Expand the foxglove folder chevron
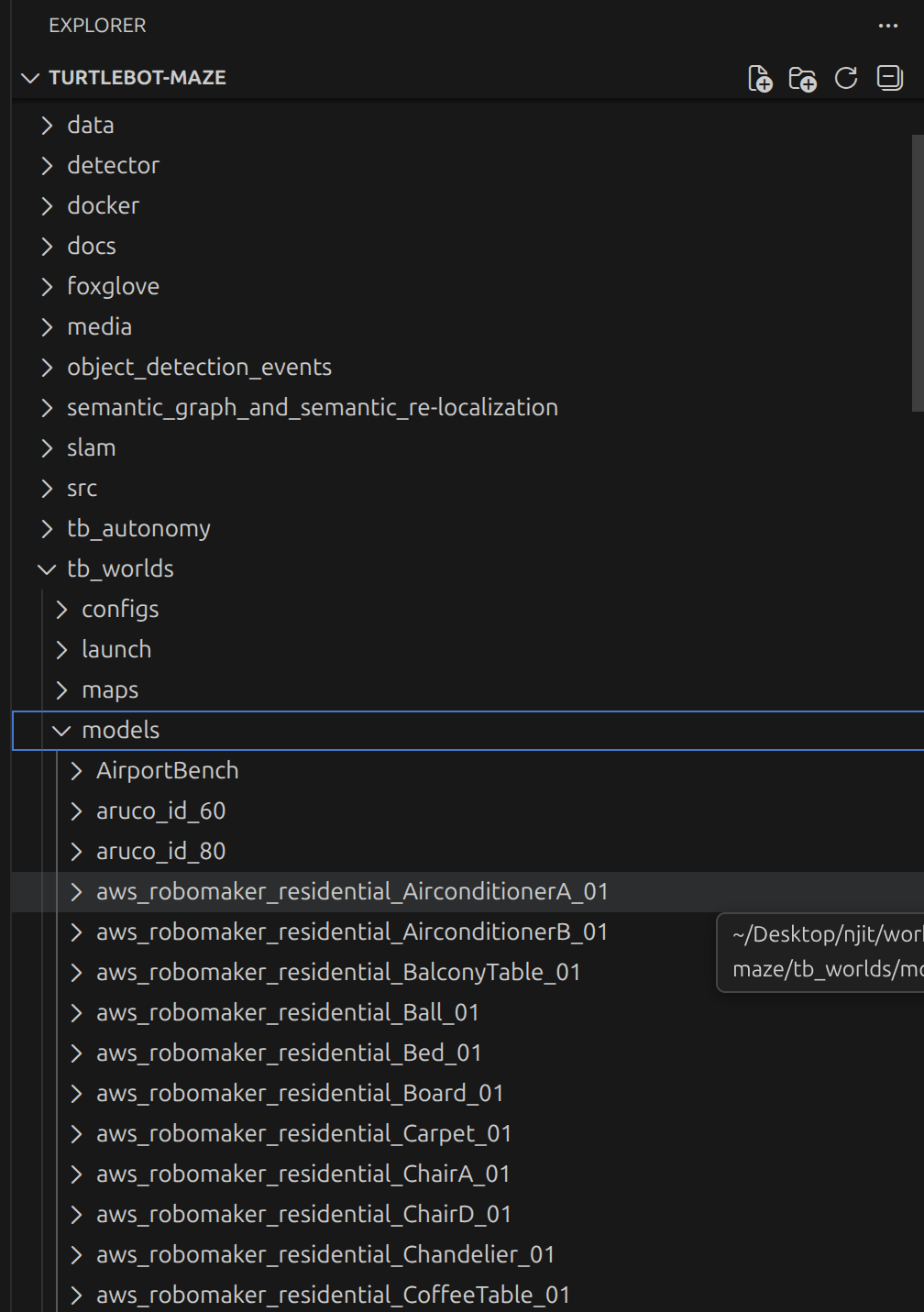Screen dimensions: 924x1312 pyautogui.click(x=47, y=287)
